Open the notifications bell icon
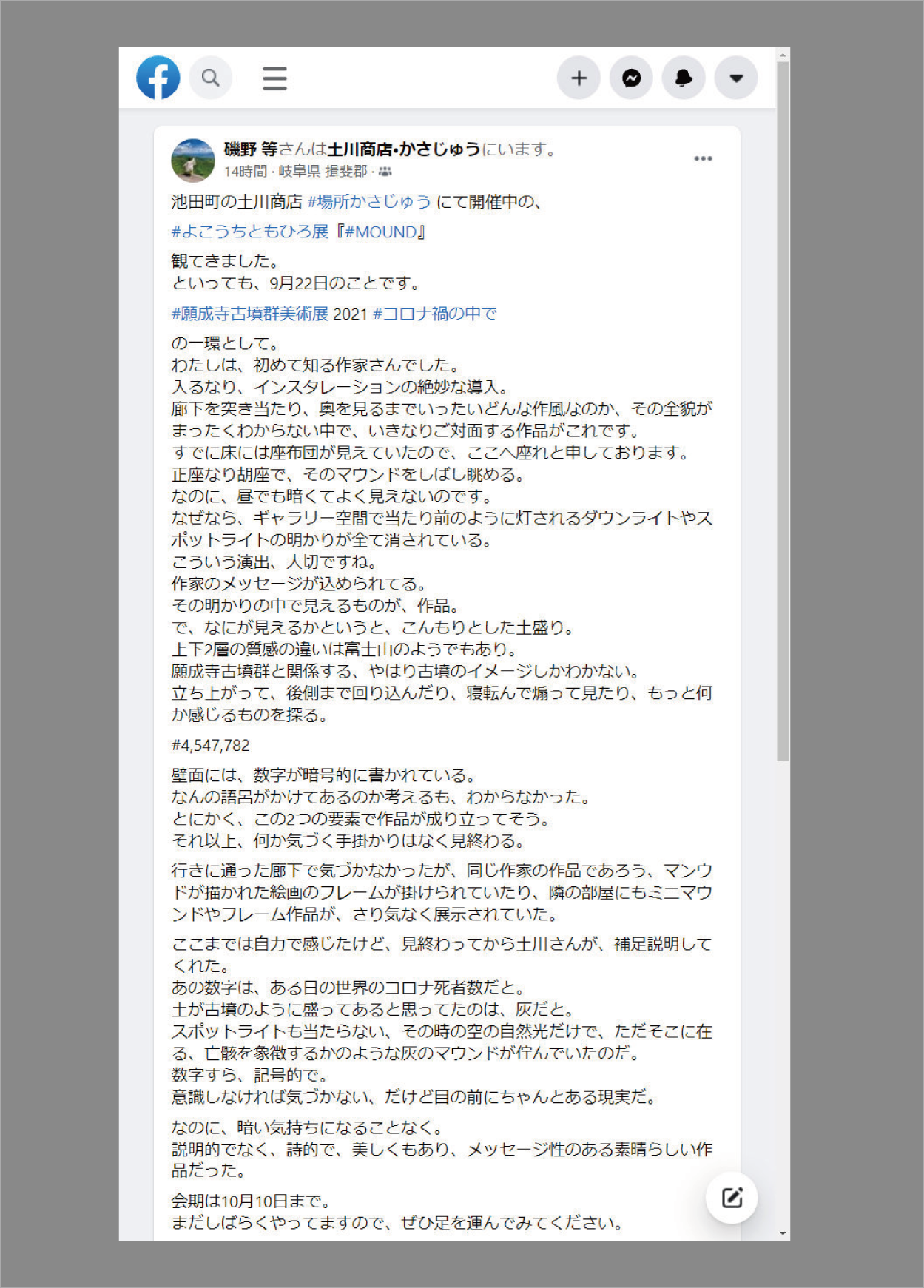924x1288 pixels. (x=684, y=78)
